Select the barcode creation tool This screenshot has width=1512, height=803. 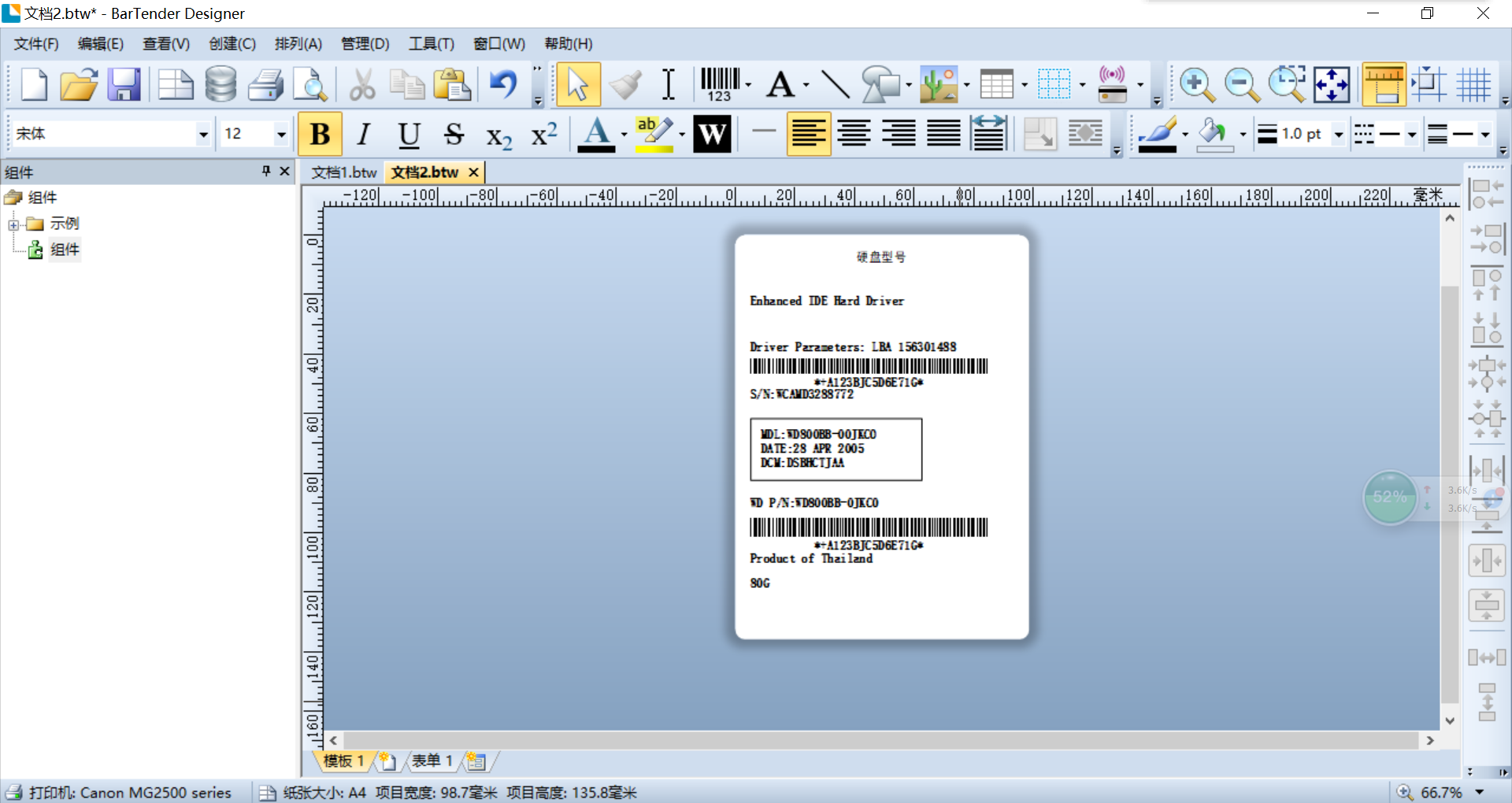pos(720,84)
